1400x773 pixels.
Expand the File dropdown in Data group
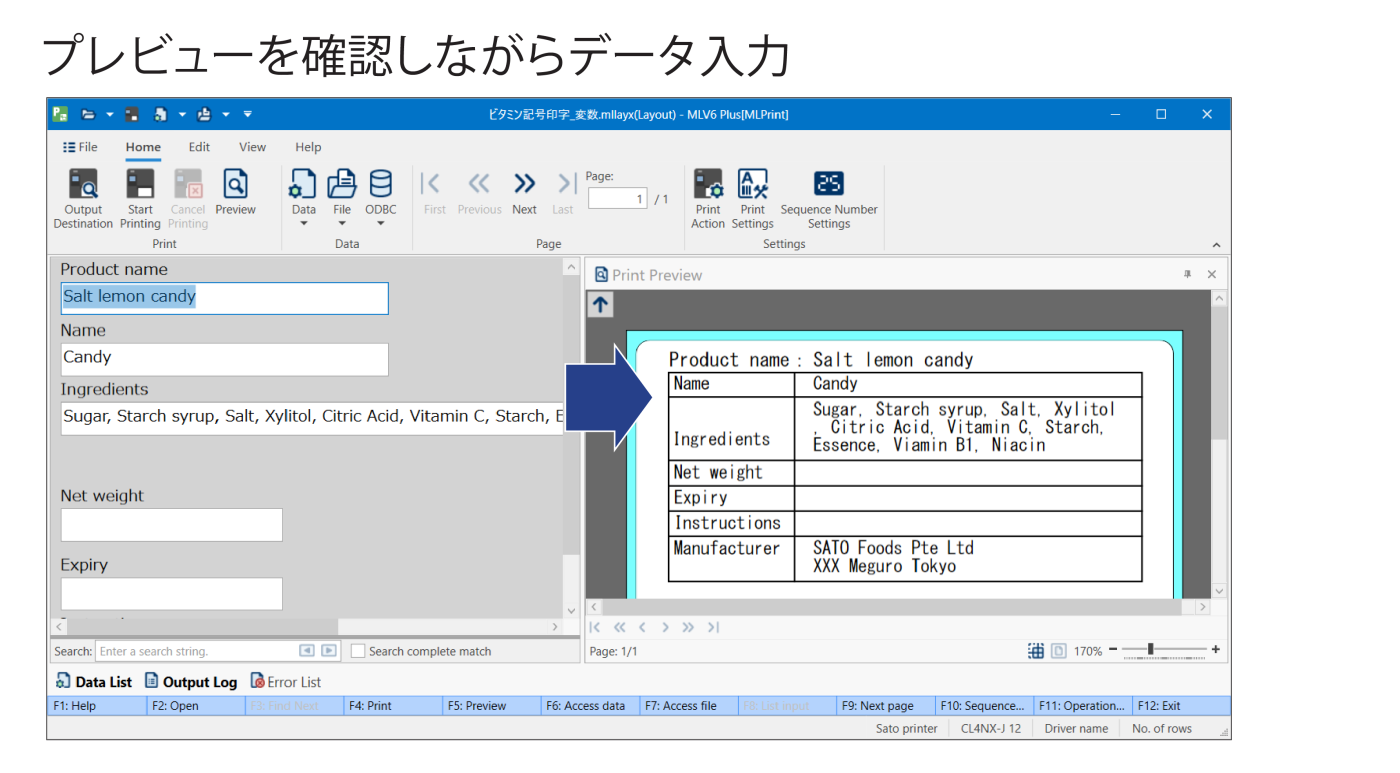[x=342, y=224]
